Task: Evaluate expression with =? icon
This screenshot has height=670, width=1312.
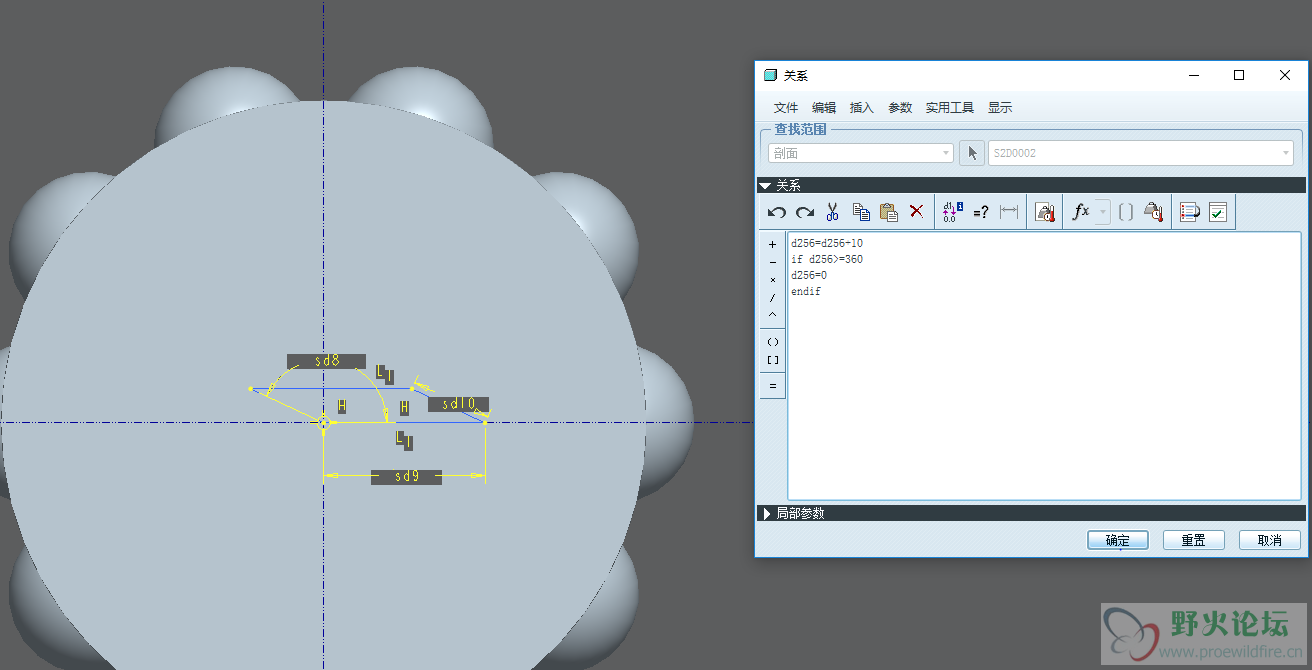Action: click(981, 212)
